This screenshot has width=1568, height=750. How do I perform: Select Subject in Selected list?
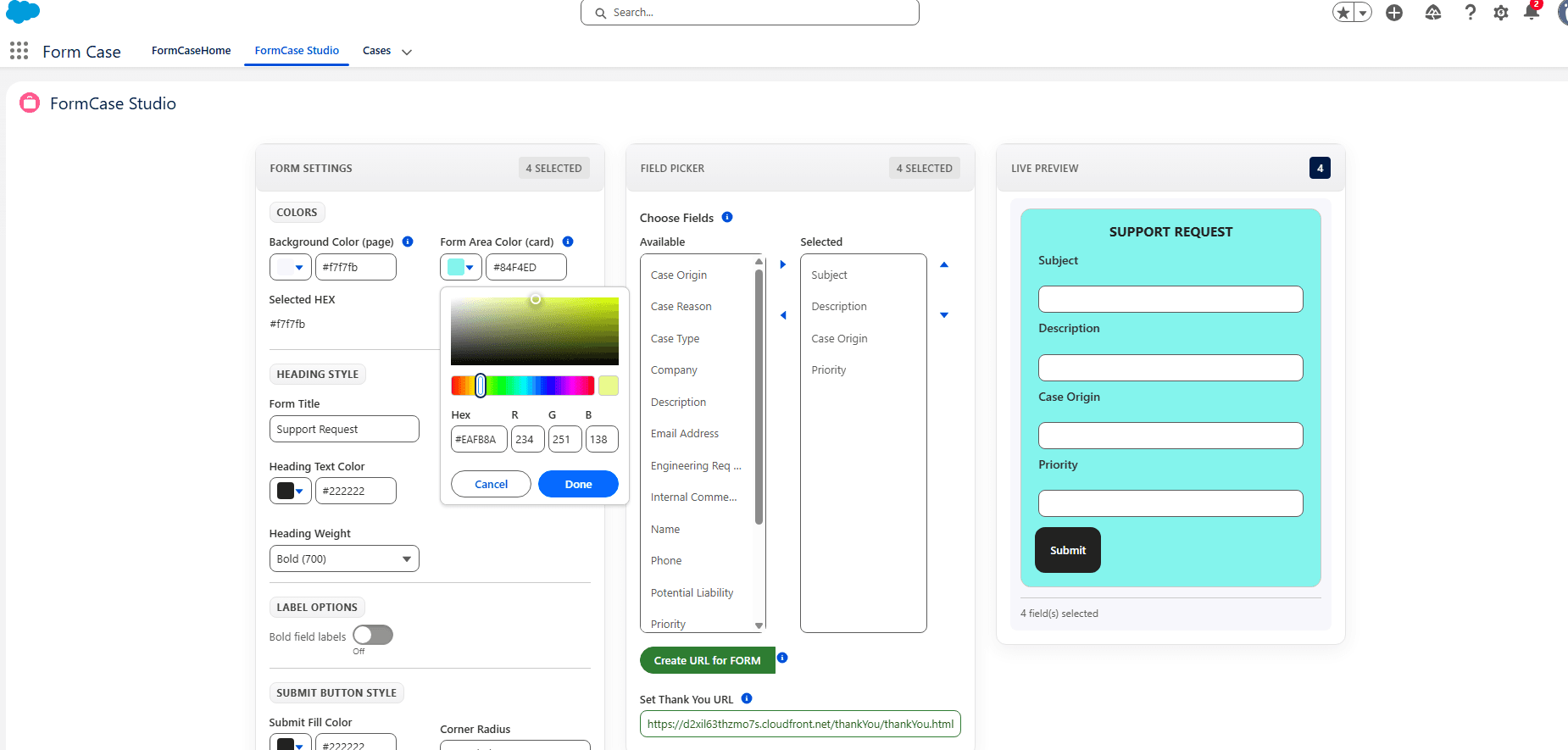point(863,275)
